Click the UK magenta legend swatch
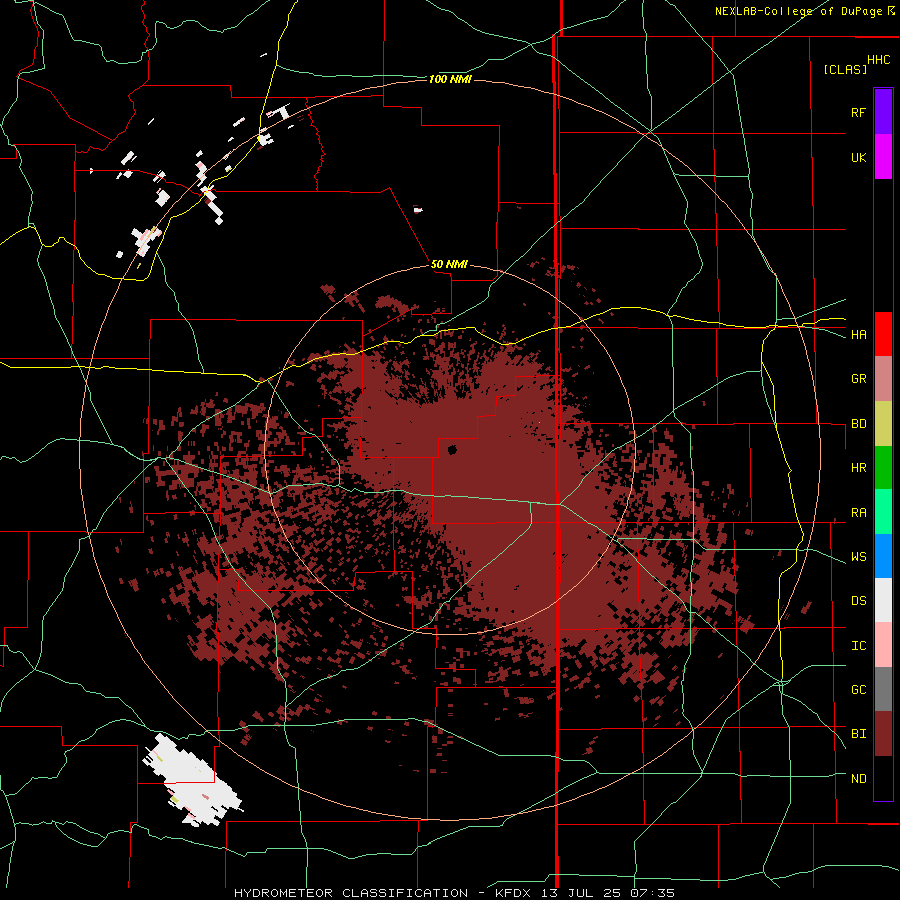Viewport: 900px width, 900px height. pos(883,157)
